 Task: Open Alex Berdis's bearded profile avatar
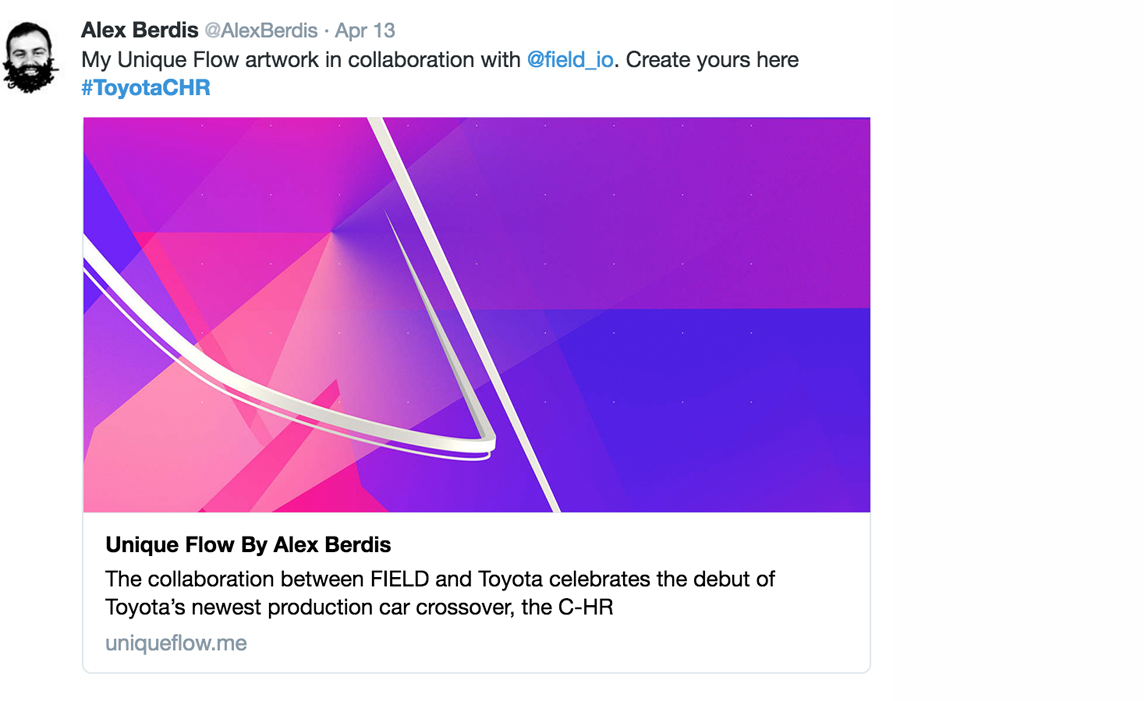(x=30, y=58)
